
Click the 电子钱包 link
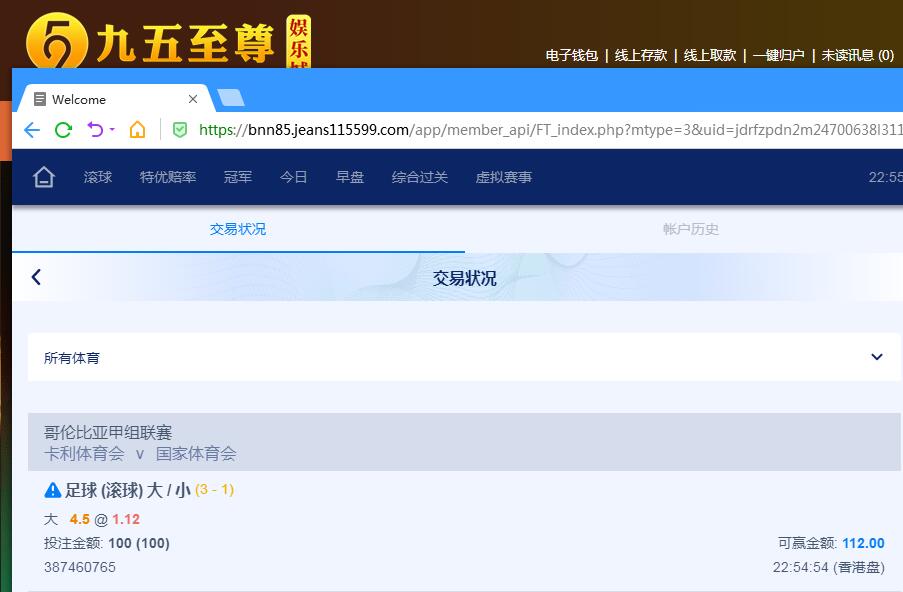(572, 55)
